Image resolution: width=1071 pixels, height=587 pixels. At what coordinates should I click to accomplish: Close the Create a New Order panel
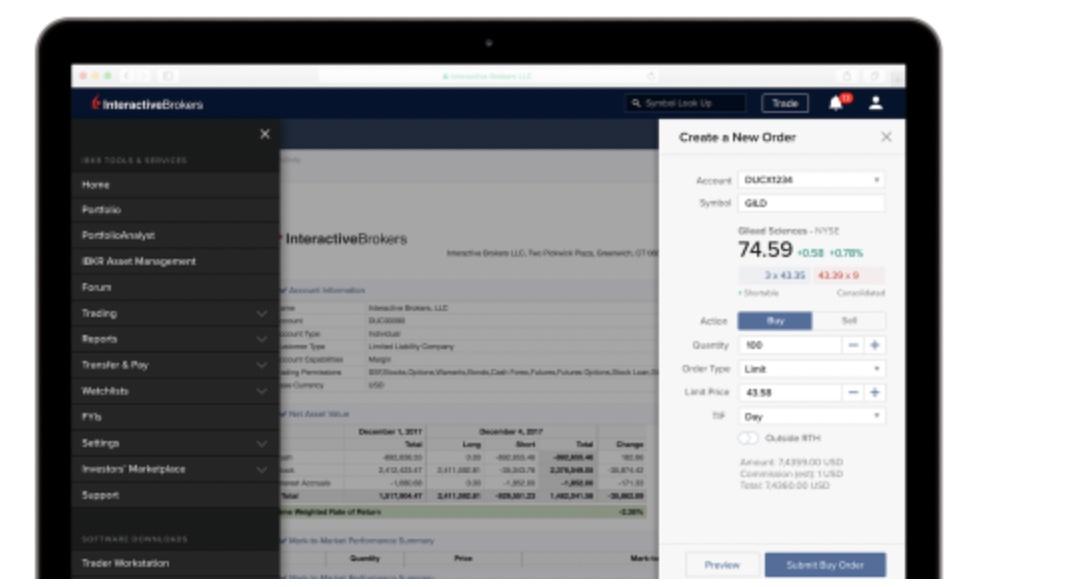(x=886, y=137)
